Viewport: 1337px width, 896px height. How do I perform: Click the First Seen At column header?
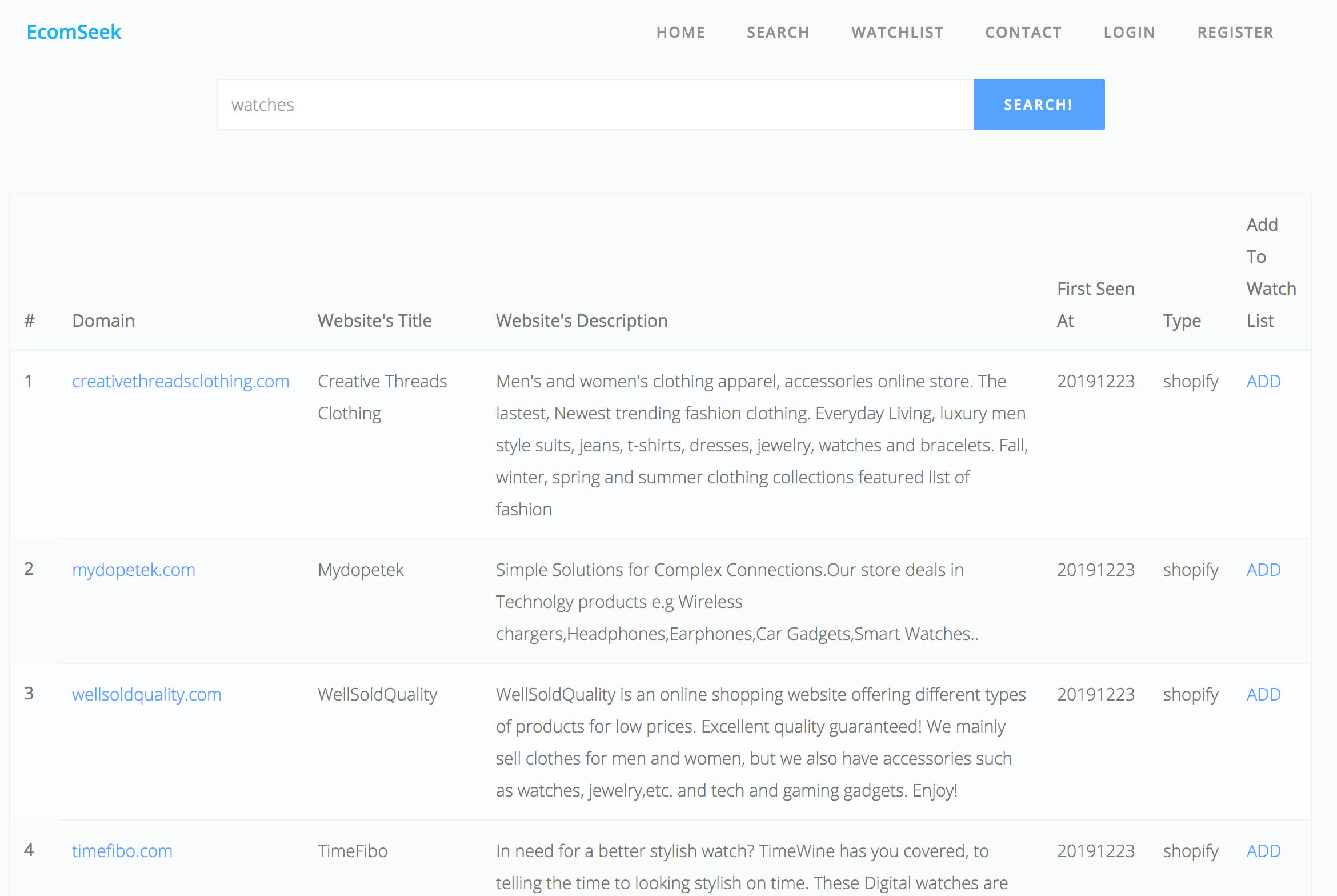pos(1095,305)
